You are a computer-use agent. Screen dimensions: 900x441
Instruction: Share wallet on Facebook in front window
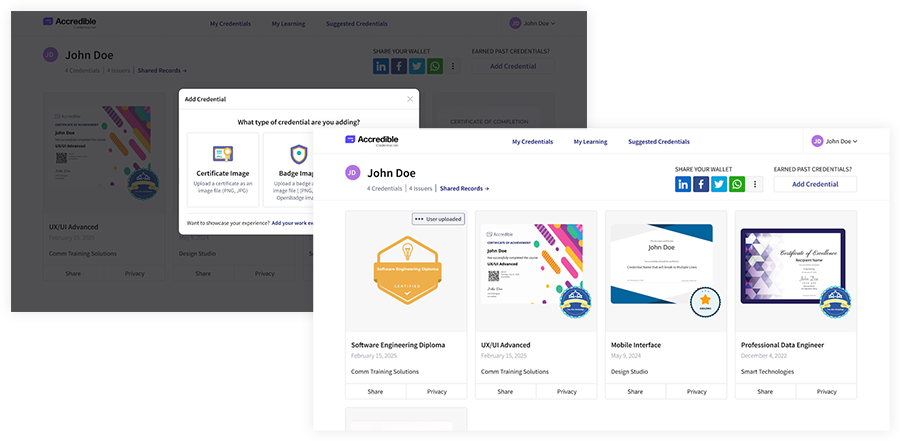[x=701, y=184]
